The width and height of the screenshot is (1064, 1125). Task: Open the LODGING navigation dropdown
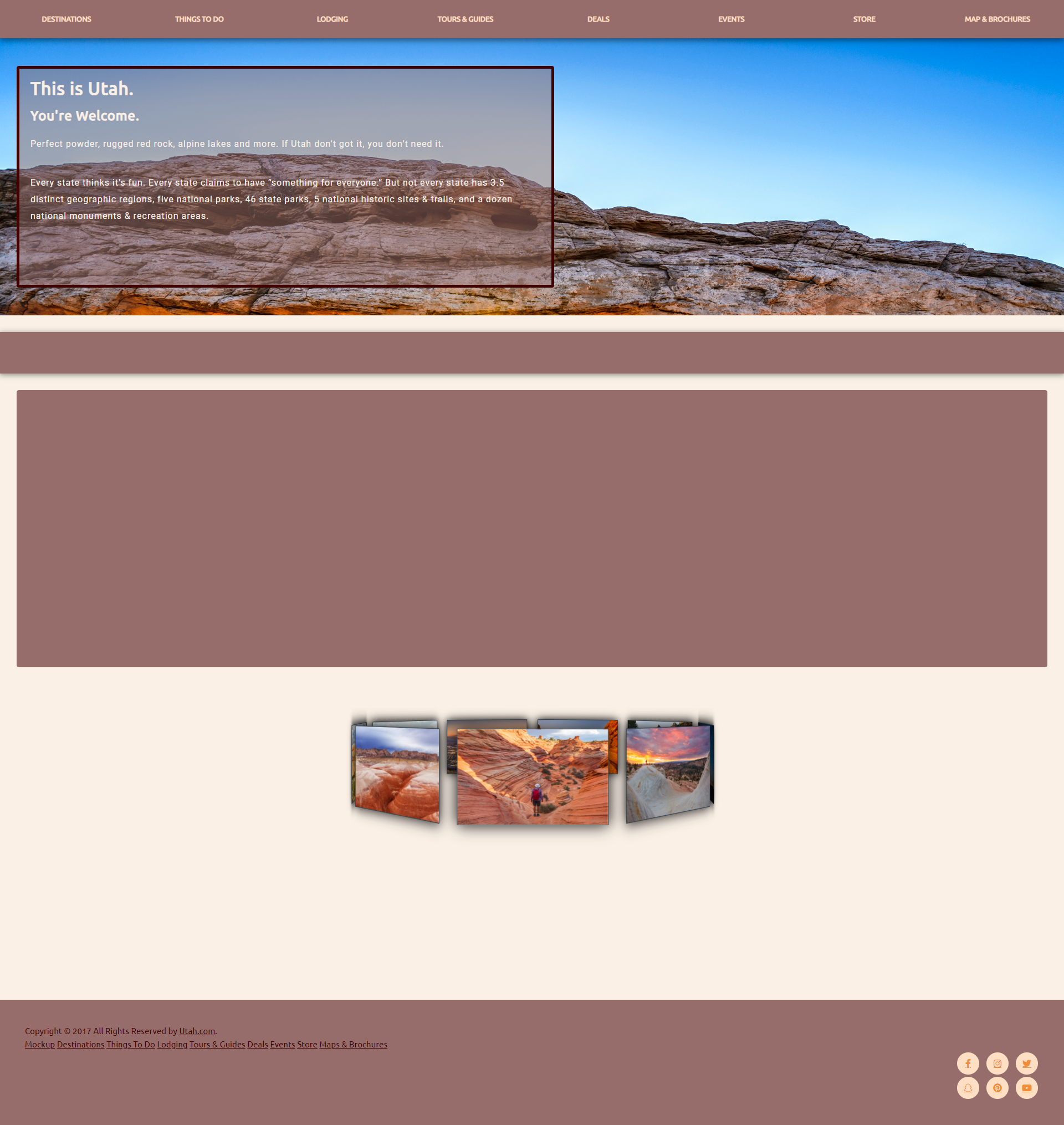(x=332, y=19)
